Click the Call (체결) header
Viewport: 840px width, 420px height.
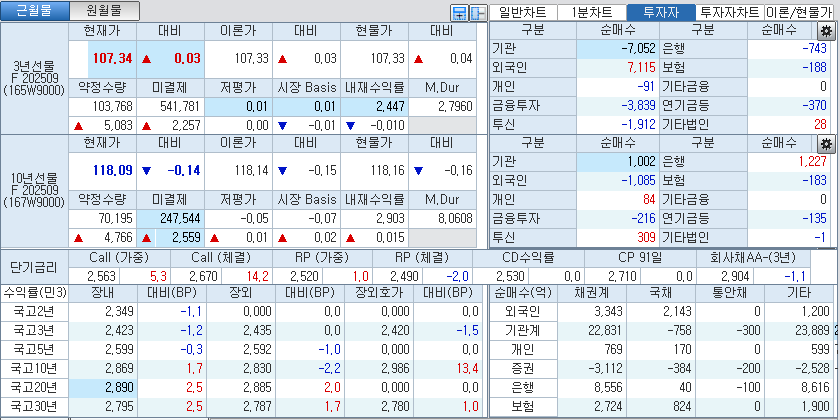click(221, 258)
